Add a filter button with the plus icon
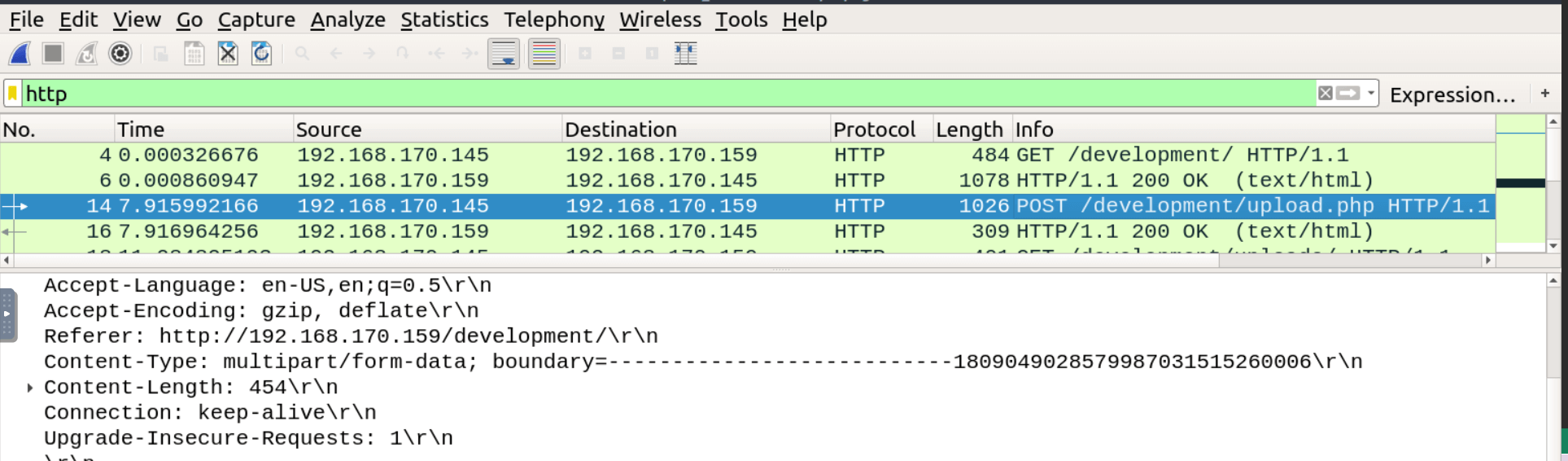This screenshot has height=461, width=1568. (x=1544, y=94)
